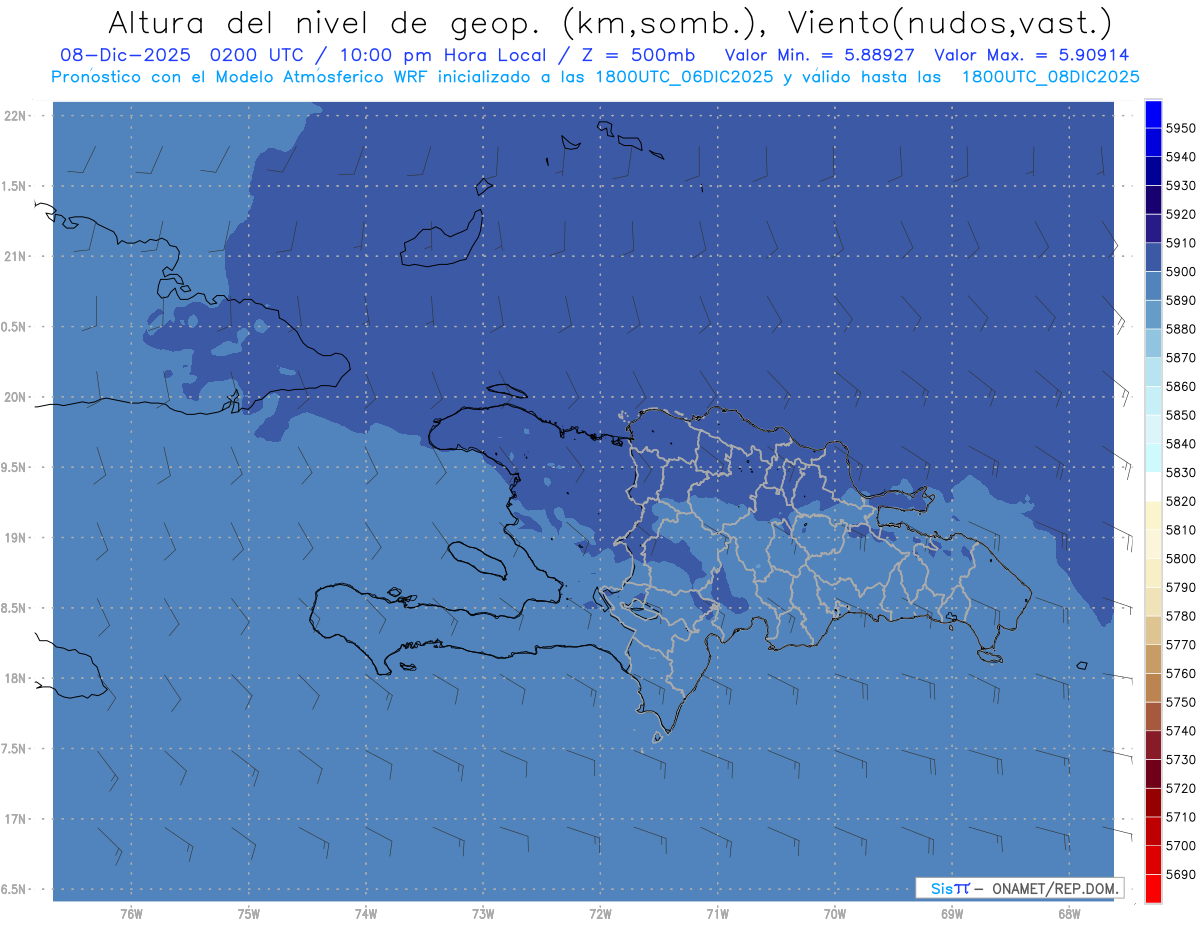This screenshot has height=927, width=1200.
Task: Click the '19N' latitude label
Action: point(16,537)
